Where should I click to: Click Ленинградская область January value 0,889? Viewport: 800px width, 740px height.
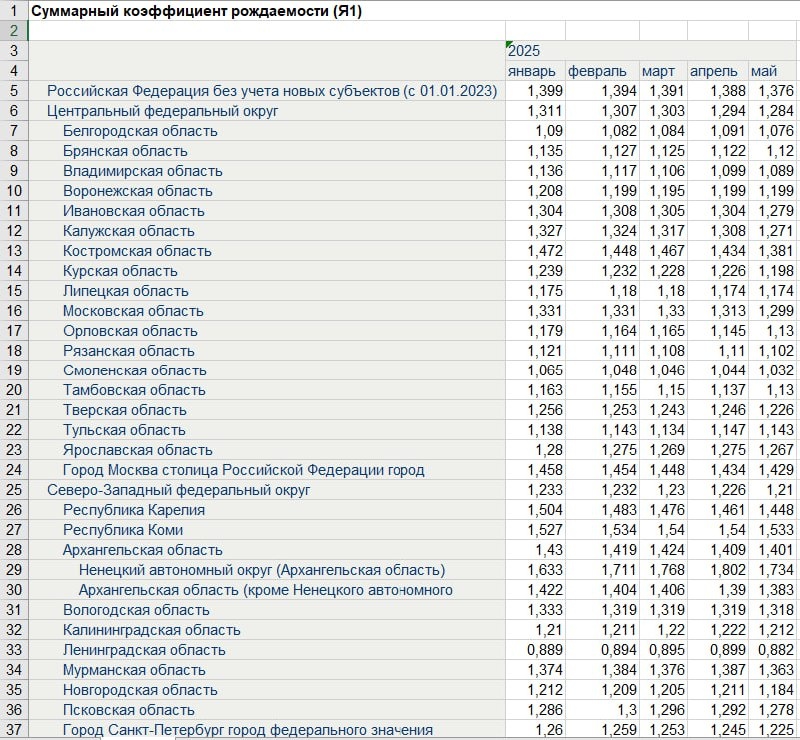(x=535, y=650)
